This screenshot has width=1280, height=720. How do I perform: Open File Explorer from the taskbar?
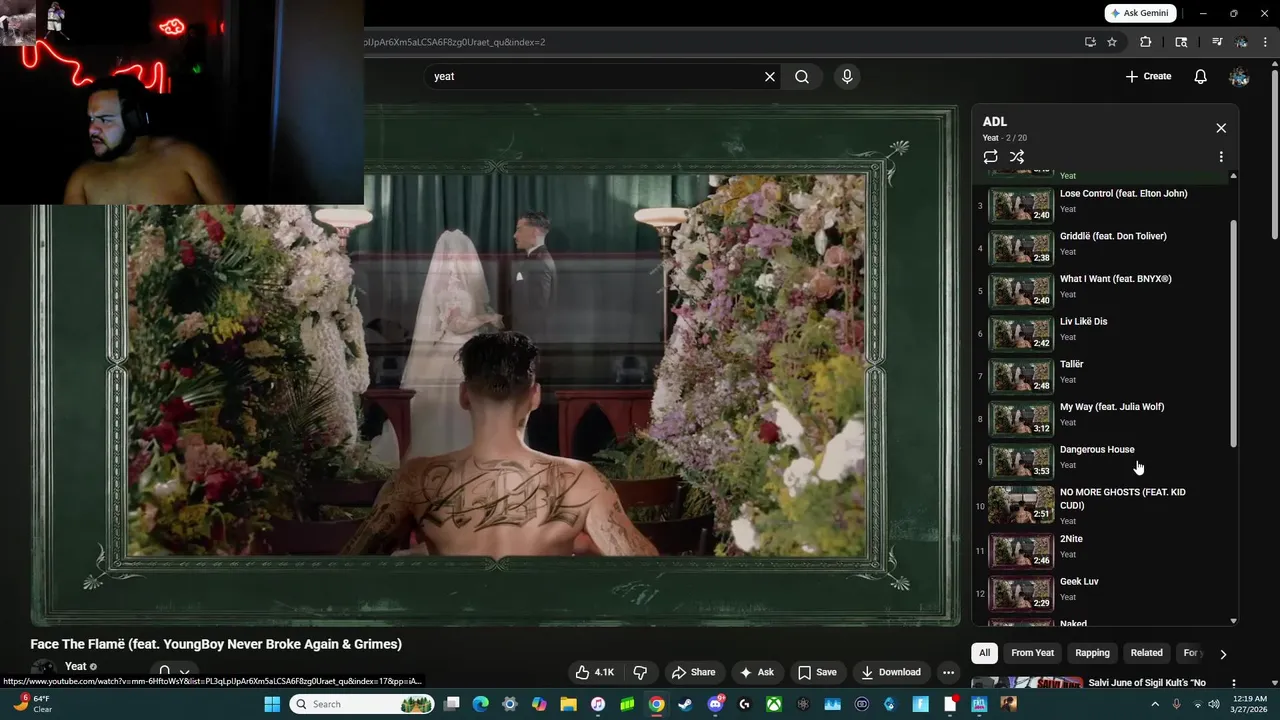568,704
